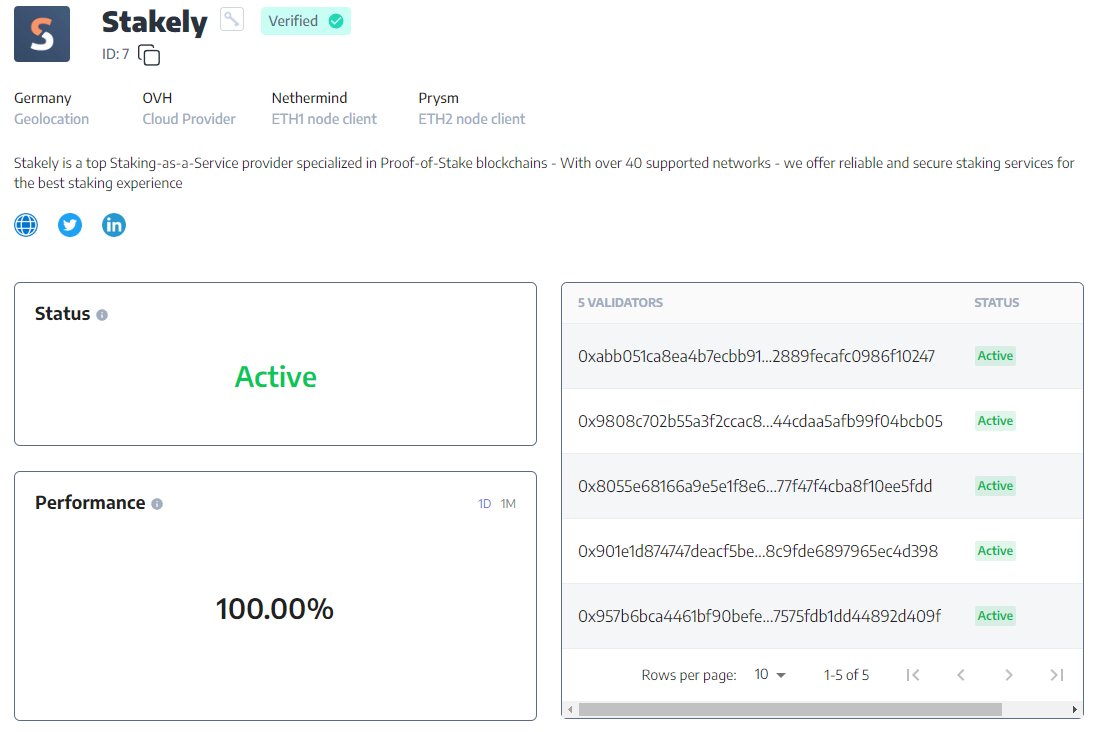The width and height of the screenshot is (1097, 732).
Task: Click Active badge for validator 0x901e1d87
Action: click(995, 551)
